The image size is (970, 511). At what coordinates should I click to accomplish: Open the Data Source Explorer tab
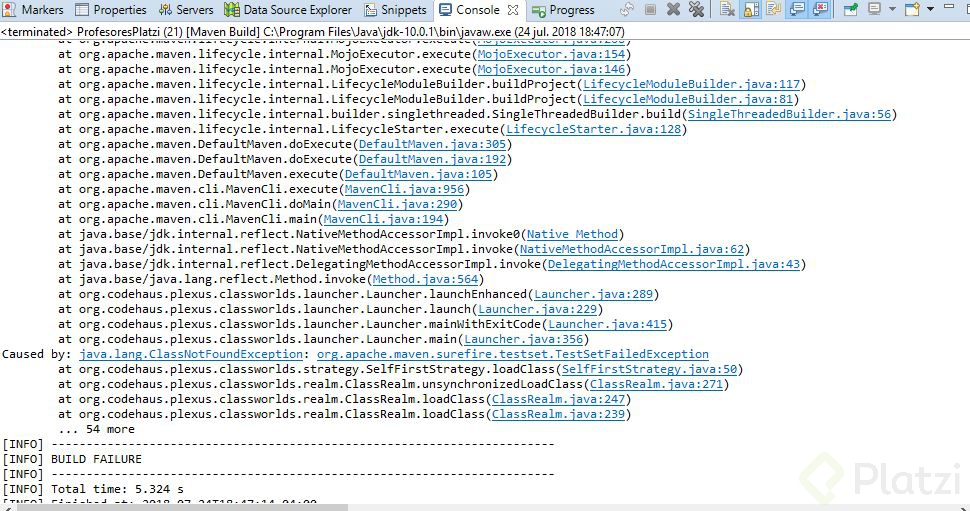(x=288, y=10)
